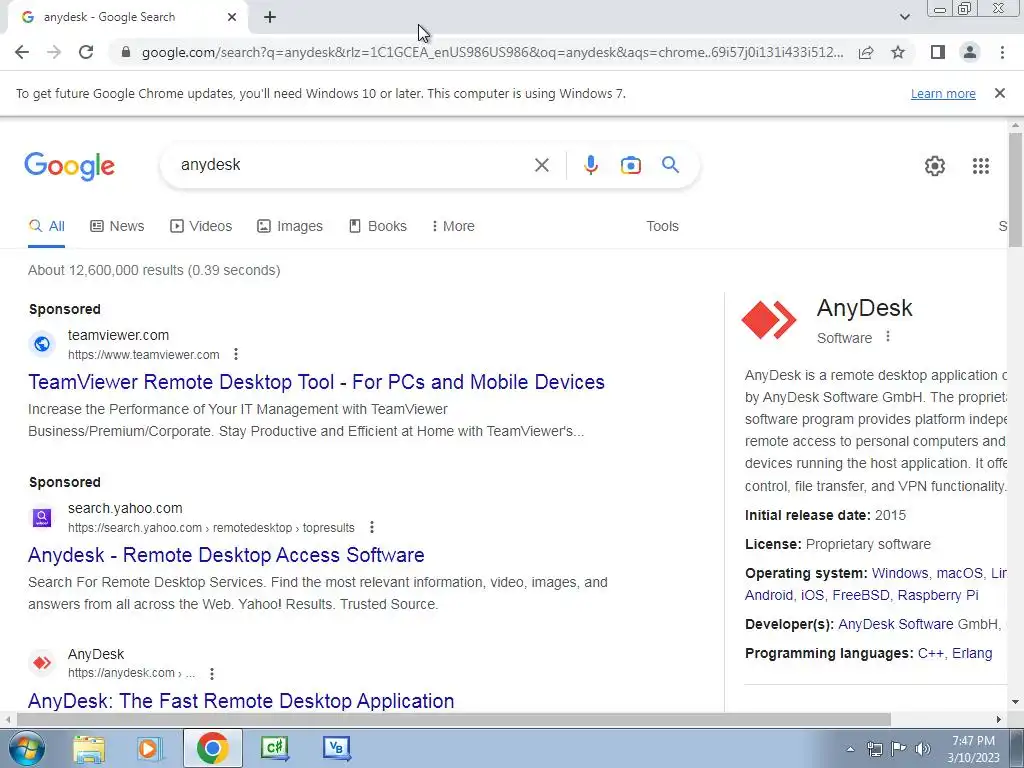This screenshot has width=1024, height=768.
Task: Open the Erlang programming language link
Action: 972,654
